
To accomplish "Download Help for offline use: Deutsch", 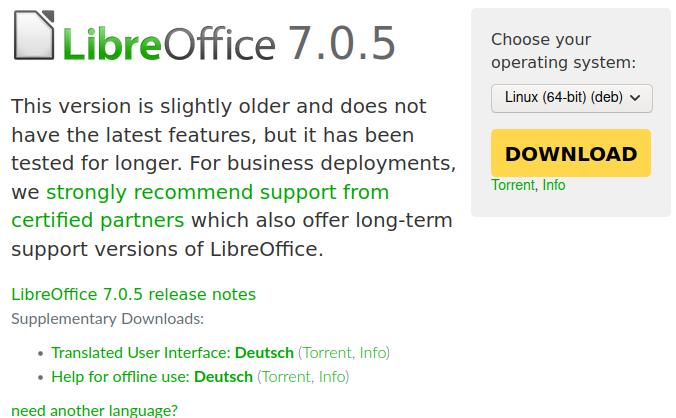I will [x=152, y=377].
